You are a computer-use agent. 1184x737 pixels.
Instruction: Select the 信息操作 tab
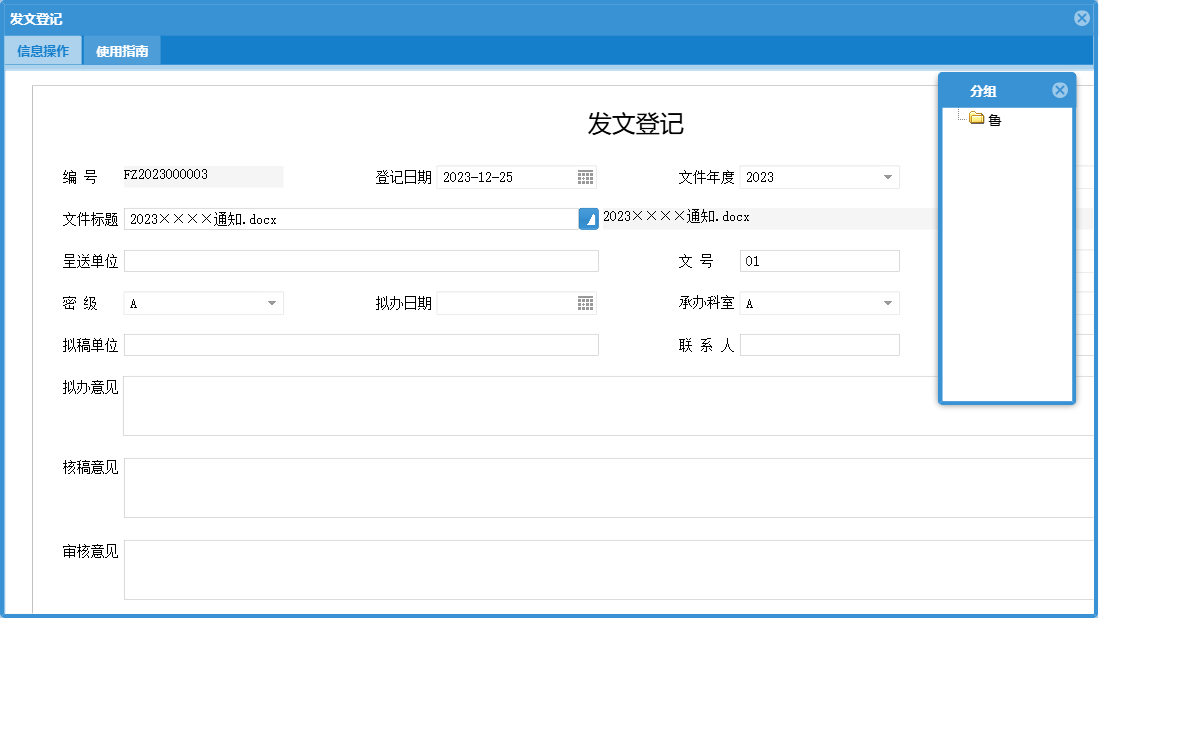click(43, 50)
